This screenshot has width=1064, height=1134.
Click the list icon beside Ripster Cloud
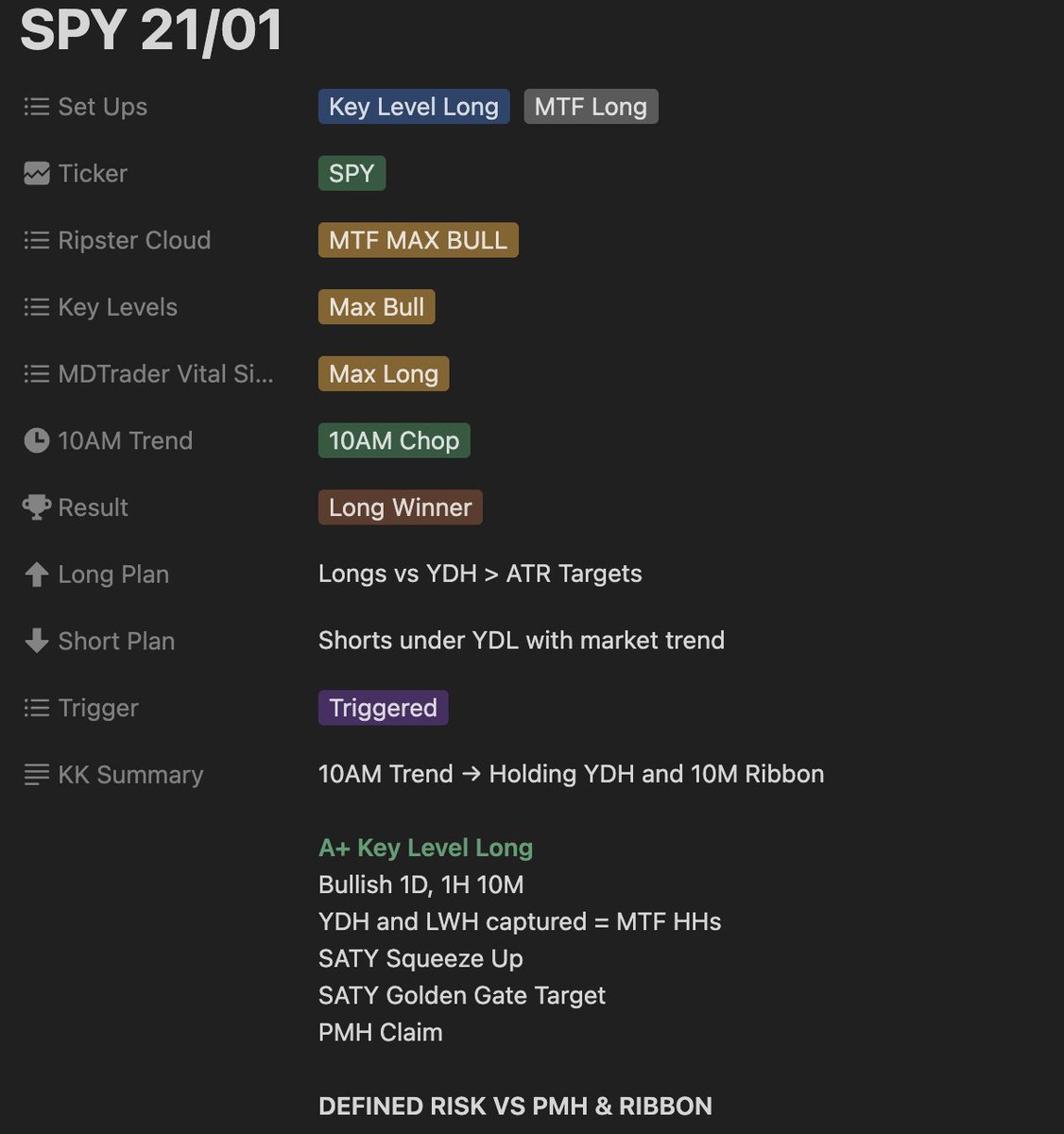[x=37, y=240]
